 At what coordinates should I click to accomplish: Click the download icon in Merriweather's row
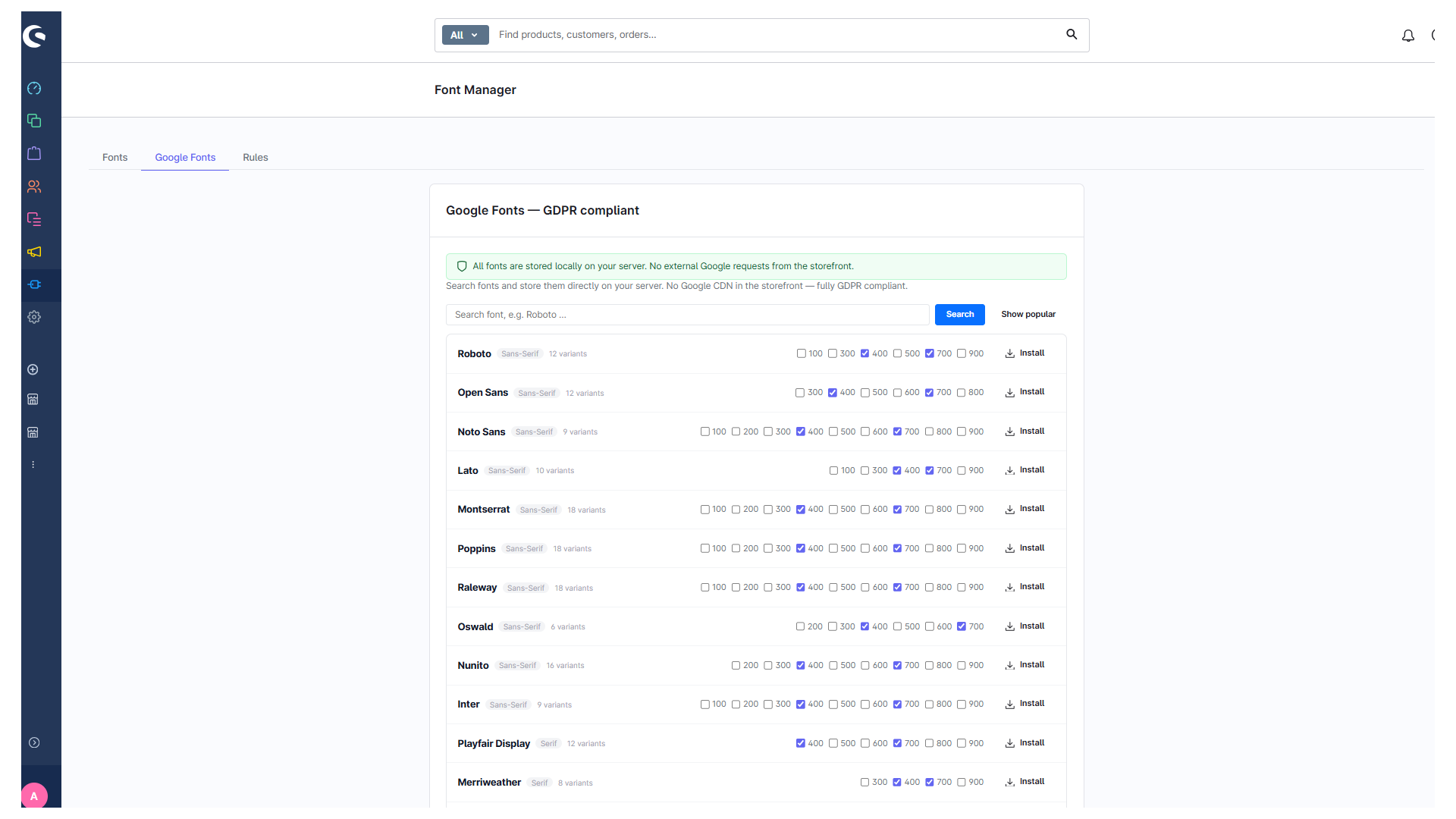point(1010,783)
